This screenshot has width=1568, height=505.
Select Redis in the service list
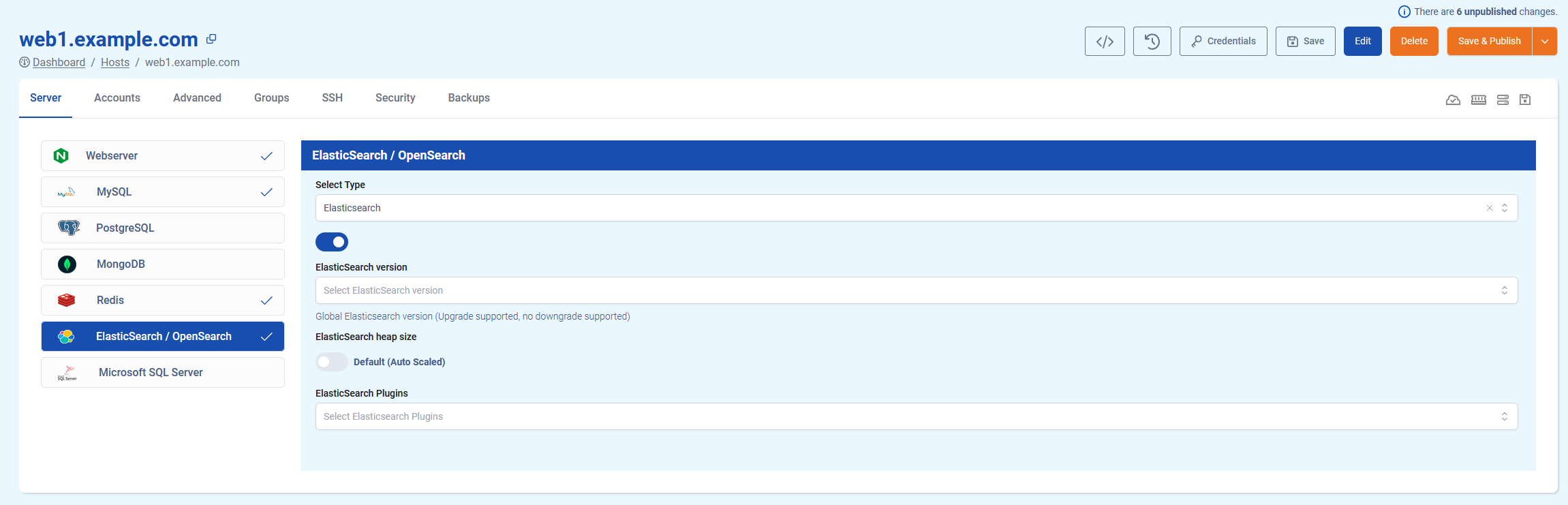click(x=163, y=301)
